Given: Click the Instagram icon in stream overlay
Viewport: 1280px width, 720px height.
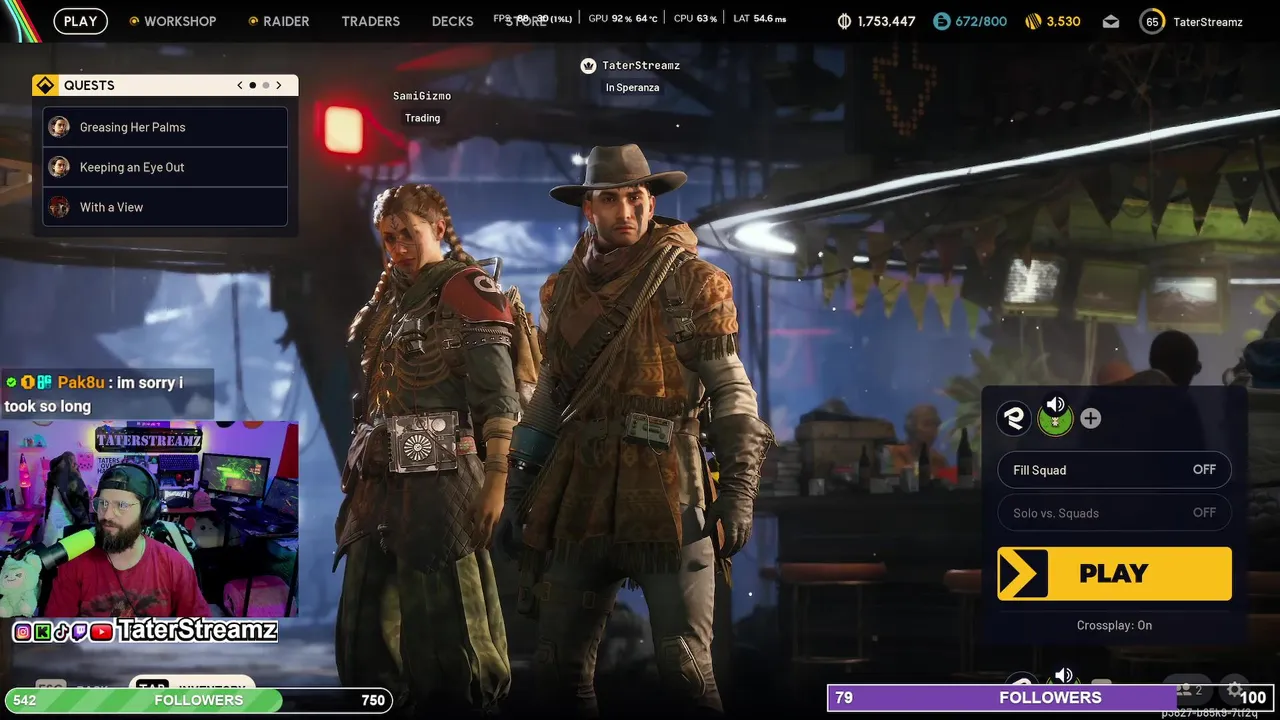Looking at the screenshot, I should pyautogui.click(x=22, y=632).
